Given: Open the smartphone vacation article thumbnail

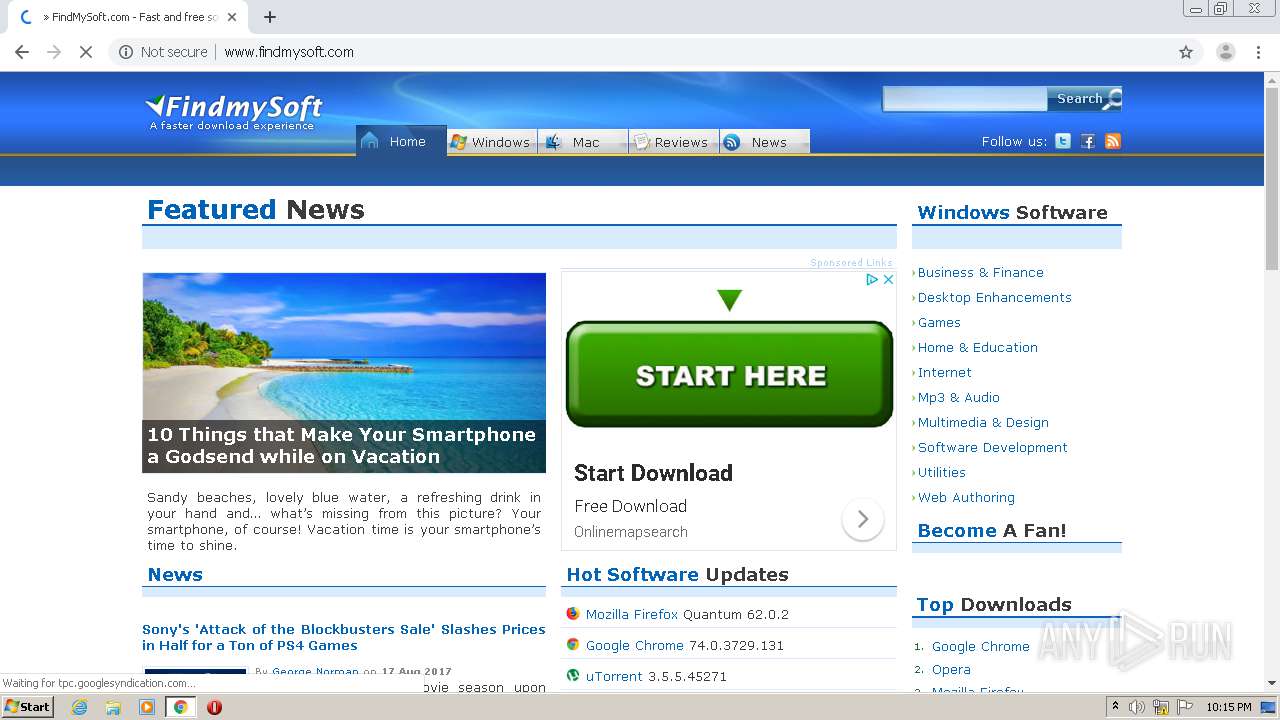Looking at the screenshot, I should coord(344,372).
